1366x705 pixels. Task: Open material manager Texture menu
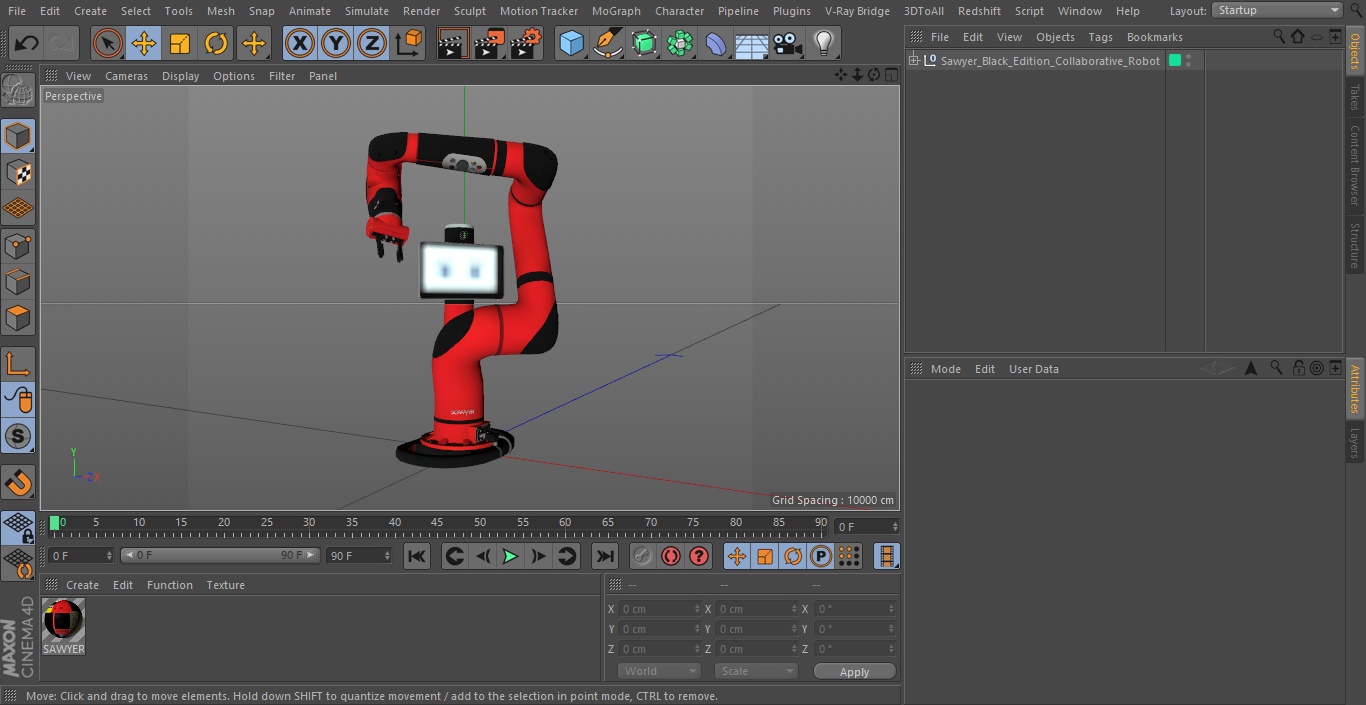point(225,585)
